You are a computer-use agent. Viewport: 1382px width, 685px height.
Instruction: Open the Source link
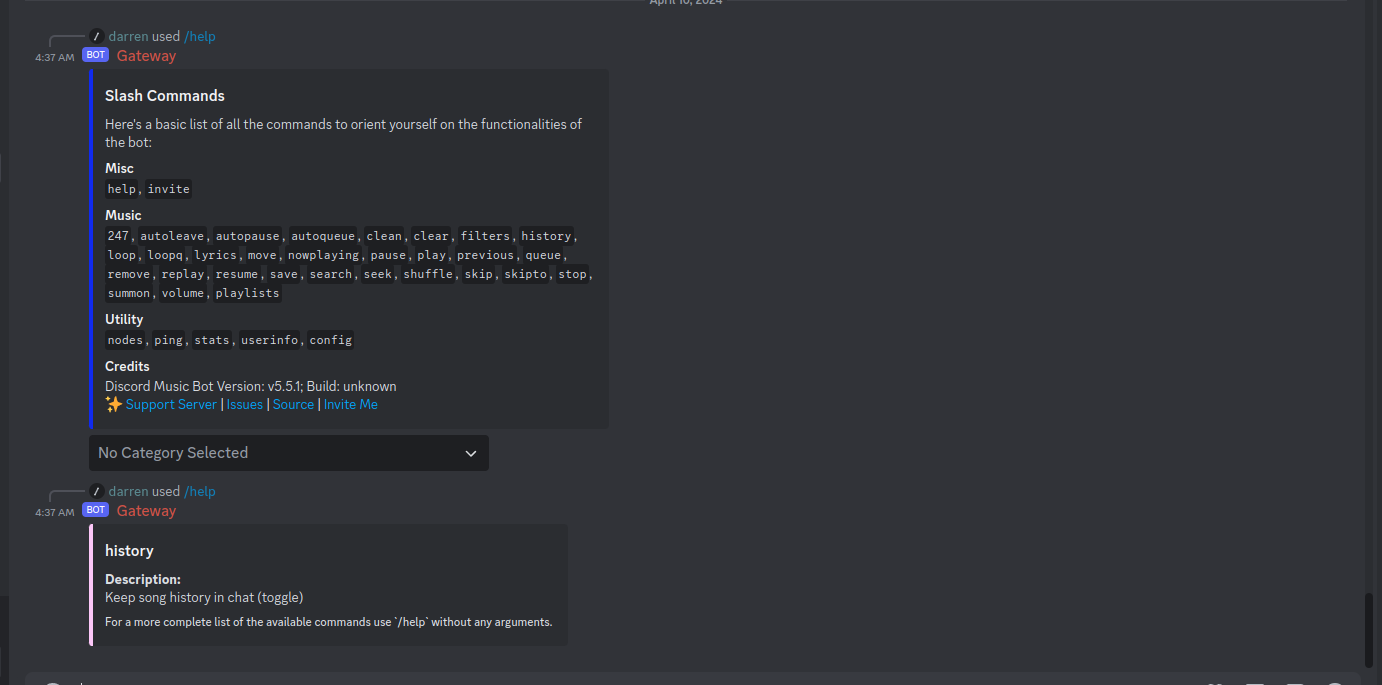(293, 404)
